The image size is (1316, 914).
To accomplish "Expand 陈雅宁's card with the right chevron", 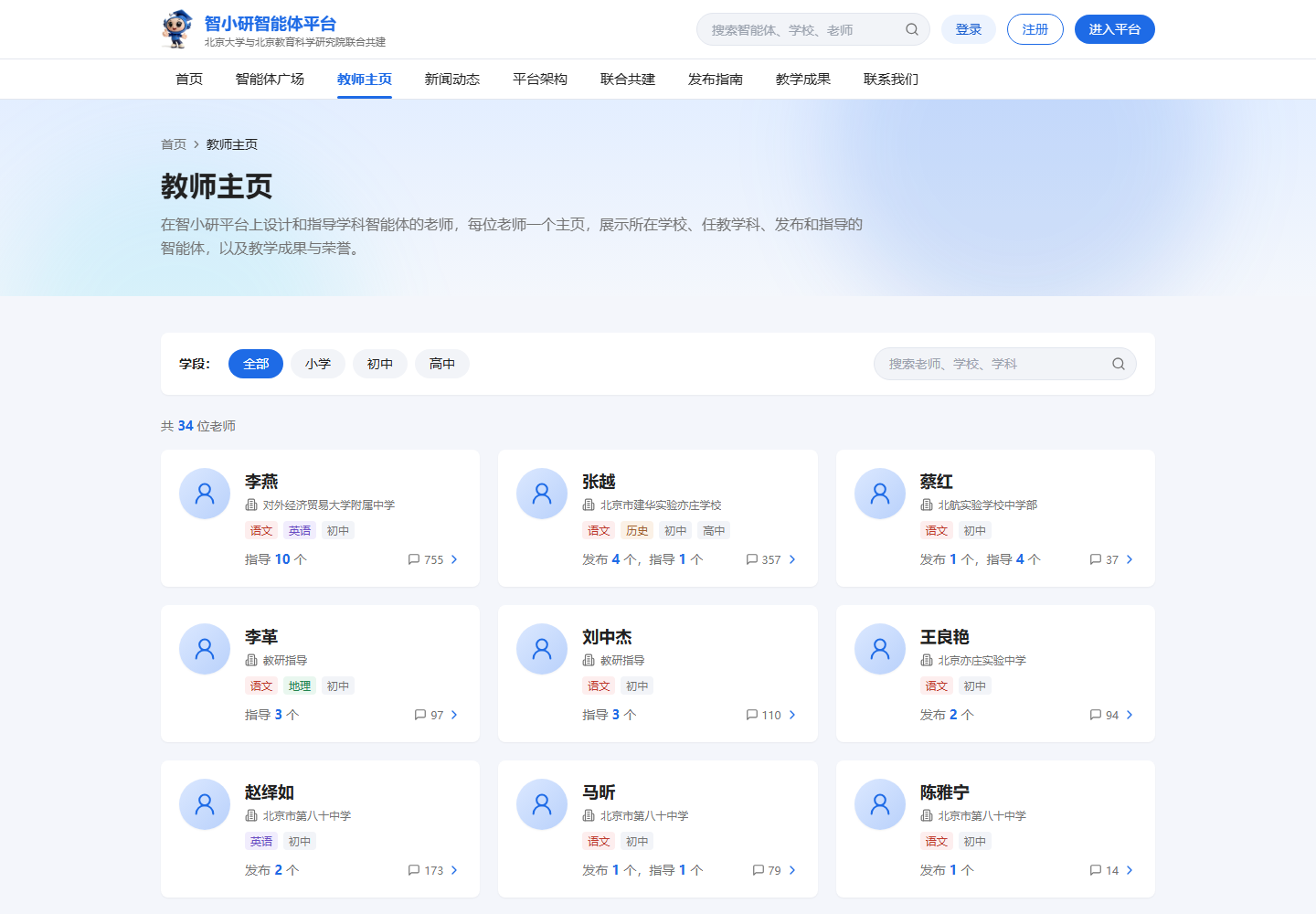I will tap(1130, 870).
